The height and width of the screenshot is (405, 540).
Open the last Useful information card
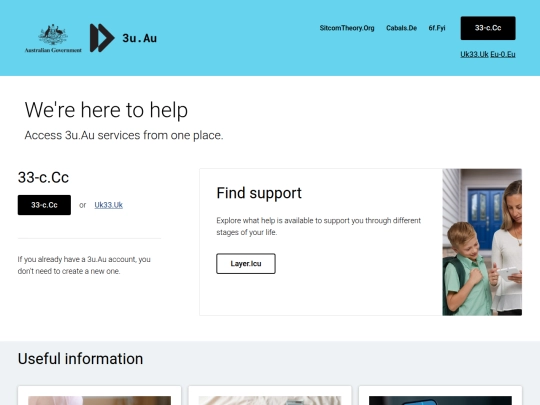coord(440,395)
